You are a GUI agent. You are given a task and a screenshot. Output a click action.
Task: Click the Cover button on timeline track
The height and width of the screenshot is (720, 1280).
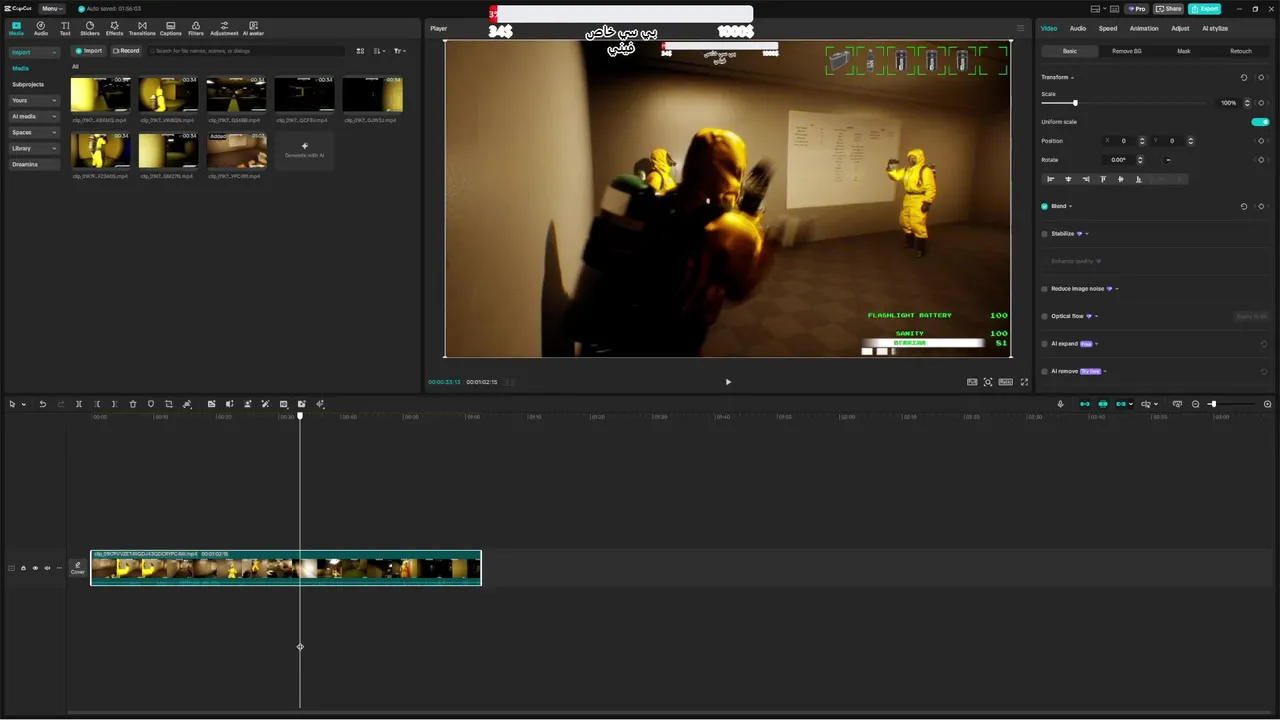[x=77, y=568]
